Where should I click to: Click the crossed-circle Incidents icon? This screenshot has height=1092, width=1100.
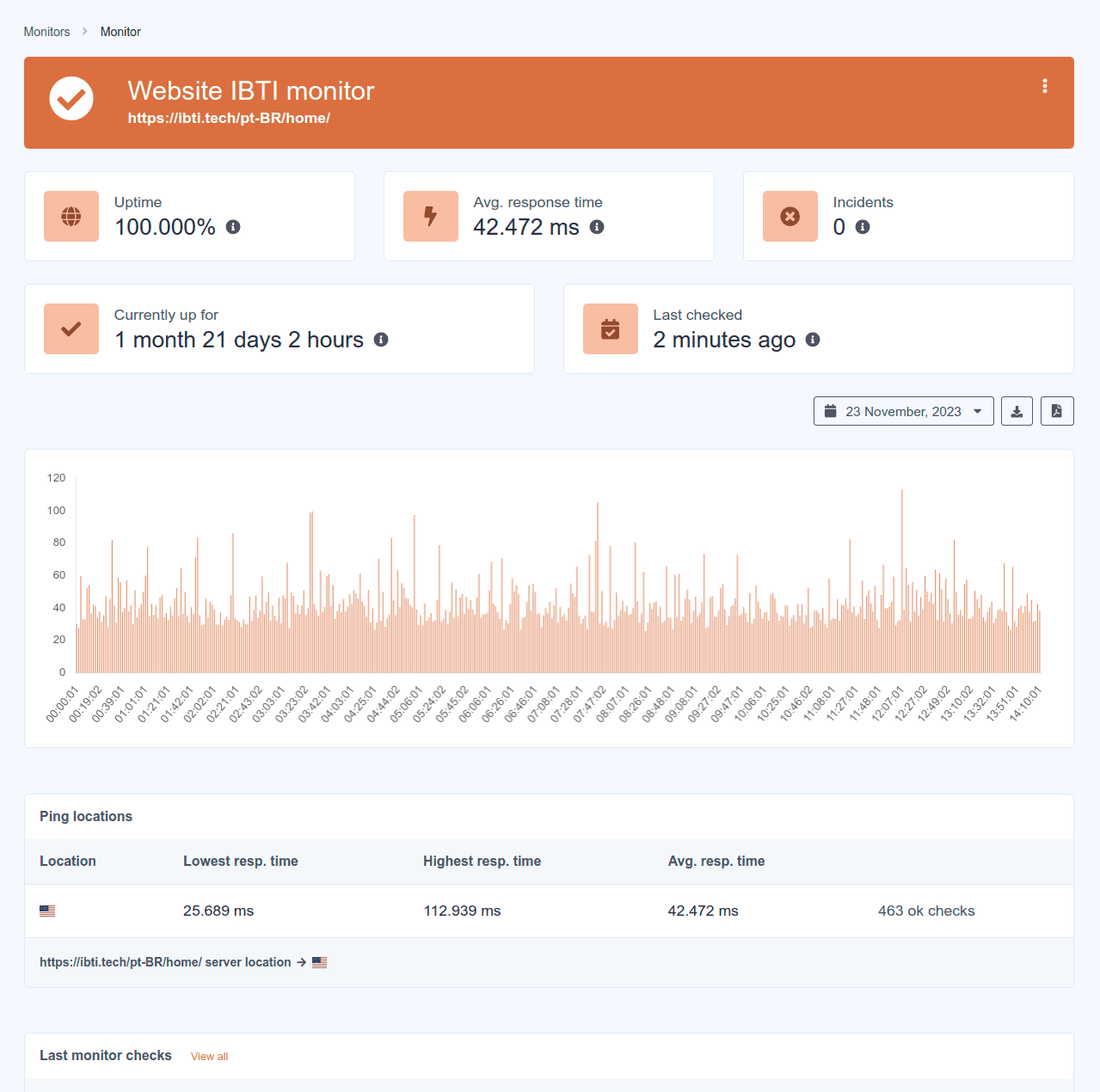[790, 216]
